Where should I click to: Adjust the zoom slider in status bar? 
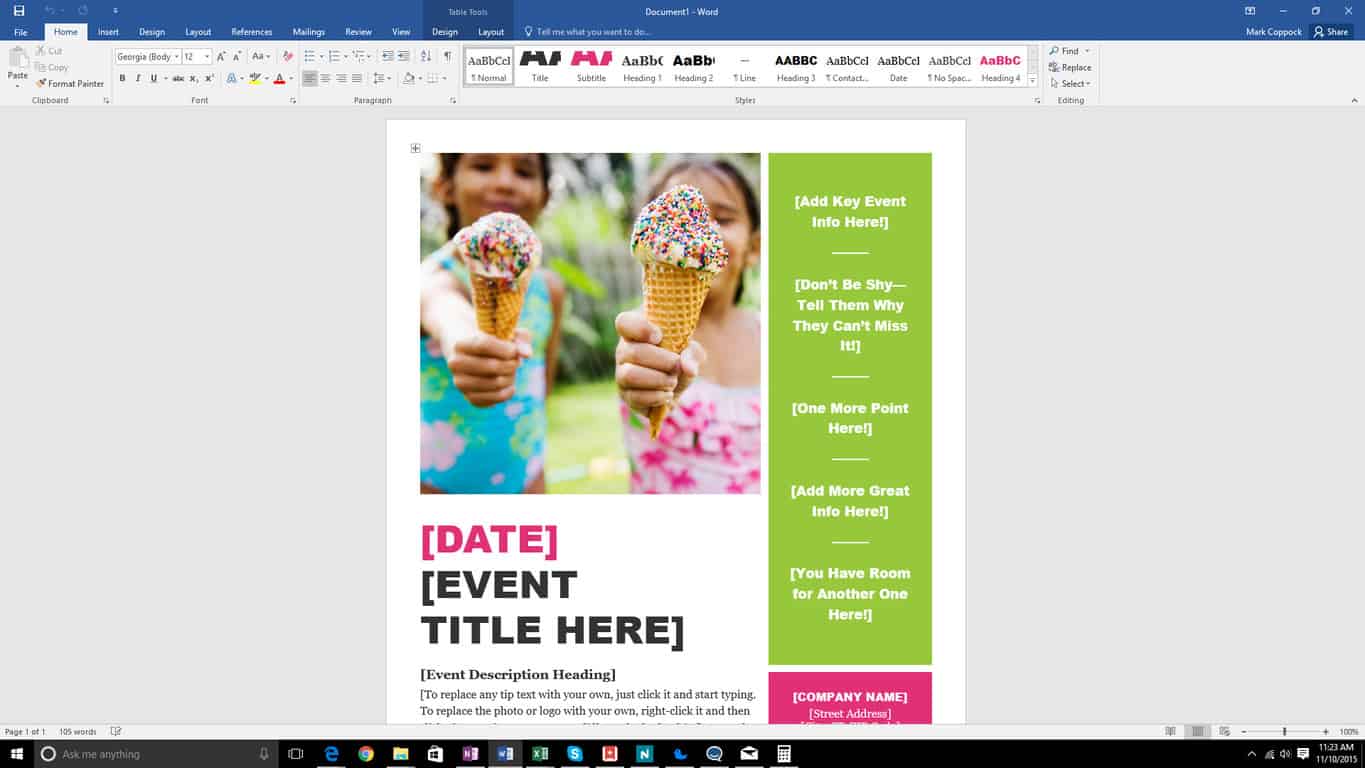click(1284, 732)
